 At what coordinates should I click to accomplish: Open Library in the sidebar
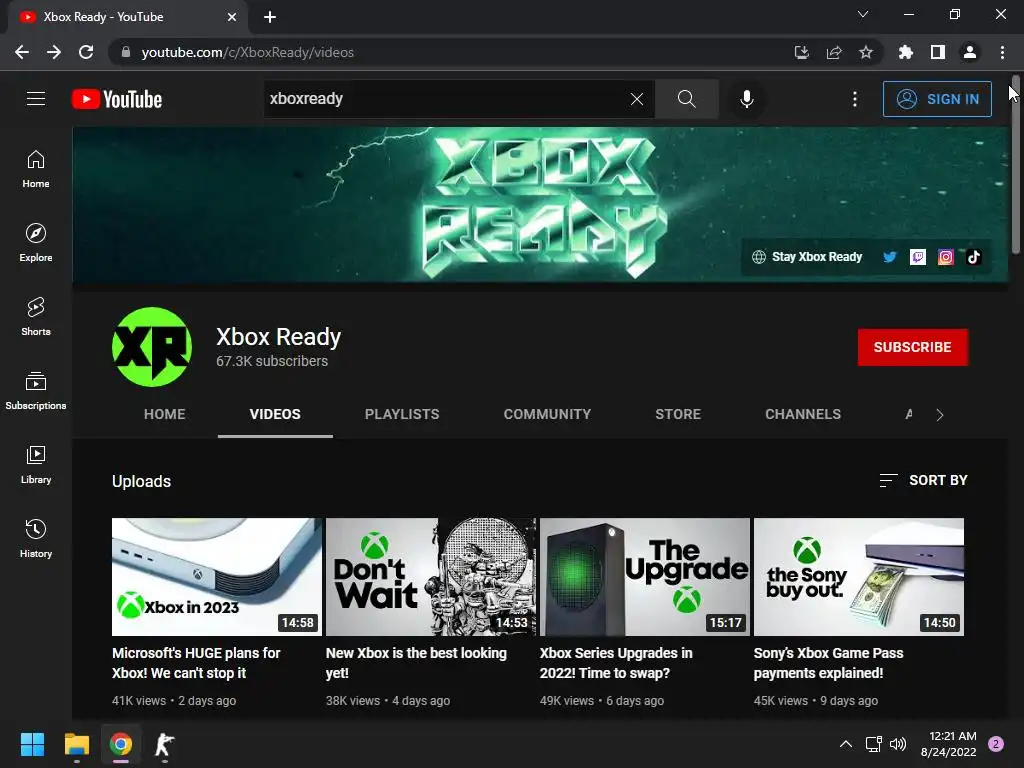click(x=36, y=465)
